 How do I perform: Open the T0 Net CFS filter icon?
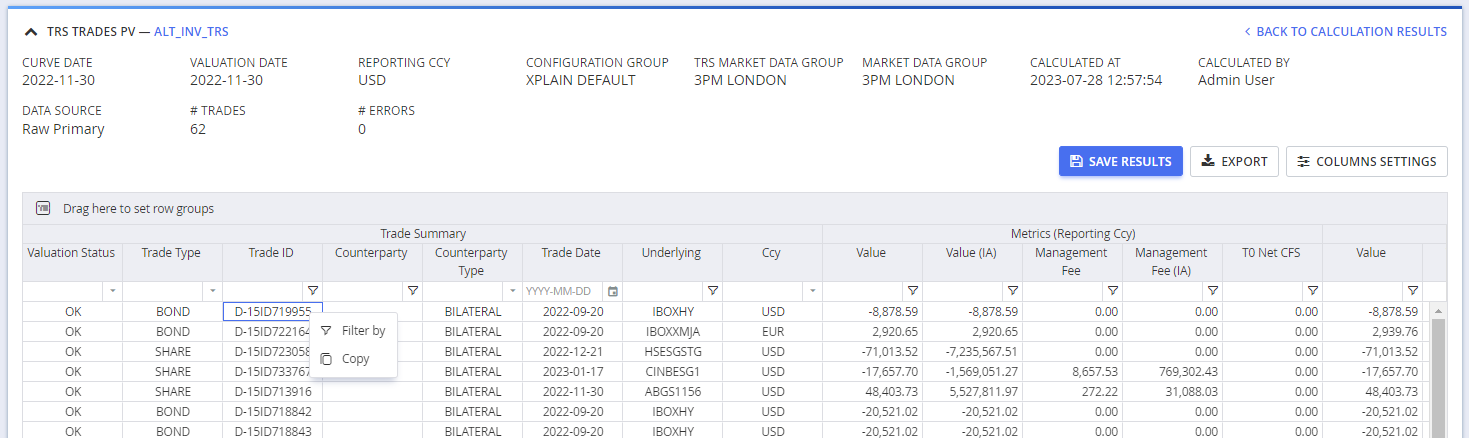[1312, 291]
